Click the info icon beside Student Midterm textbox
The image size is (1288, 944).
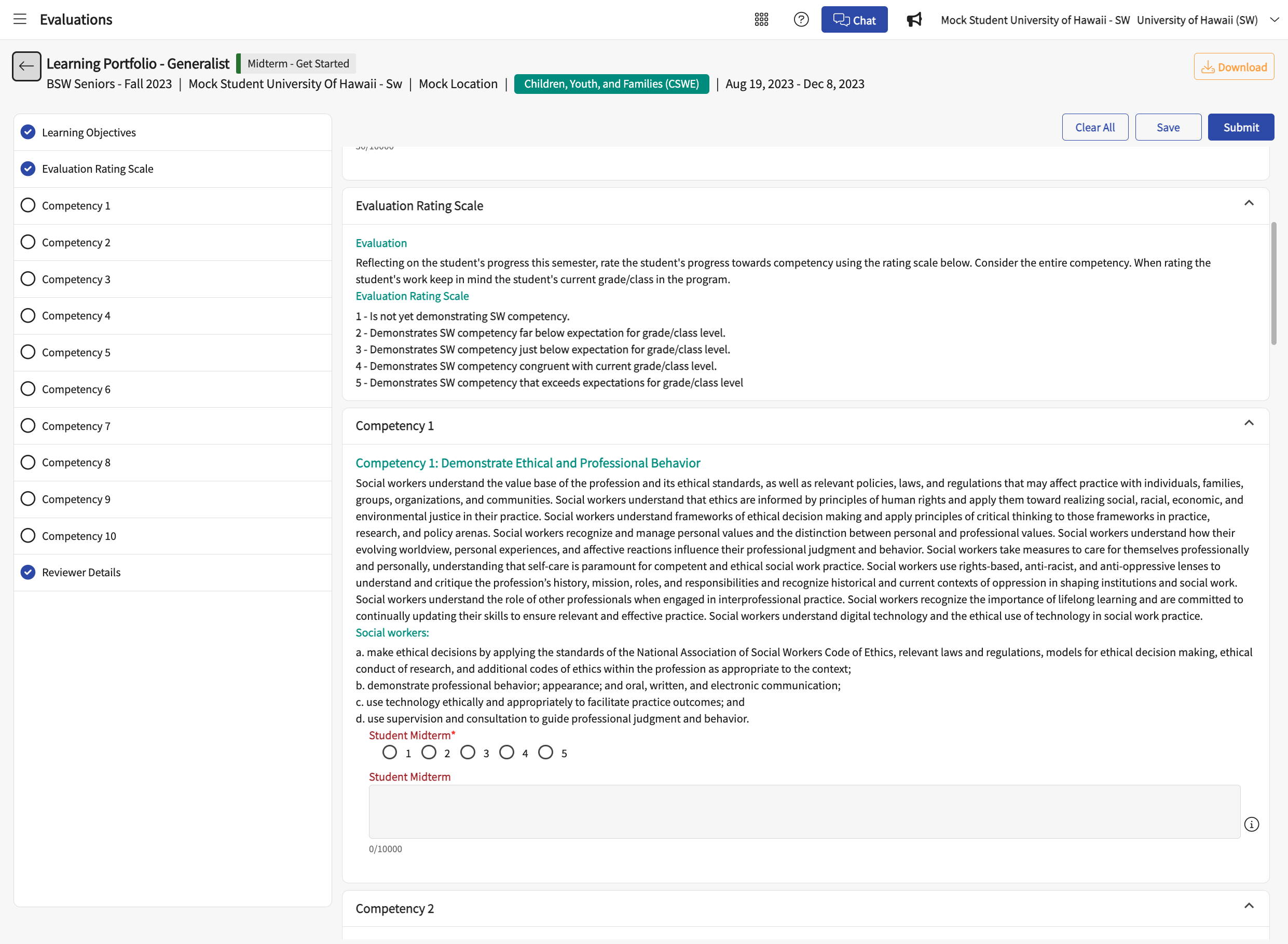click(1251, 824)
